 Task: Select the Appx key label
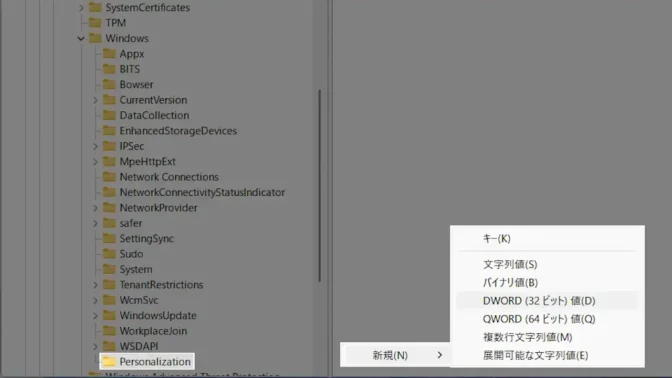click(x=132, y=54)
